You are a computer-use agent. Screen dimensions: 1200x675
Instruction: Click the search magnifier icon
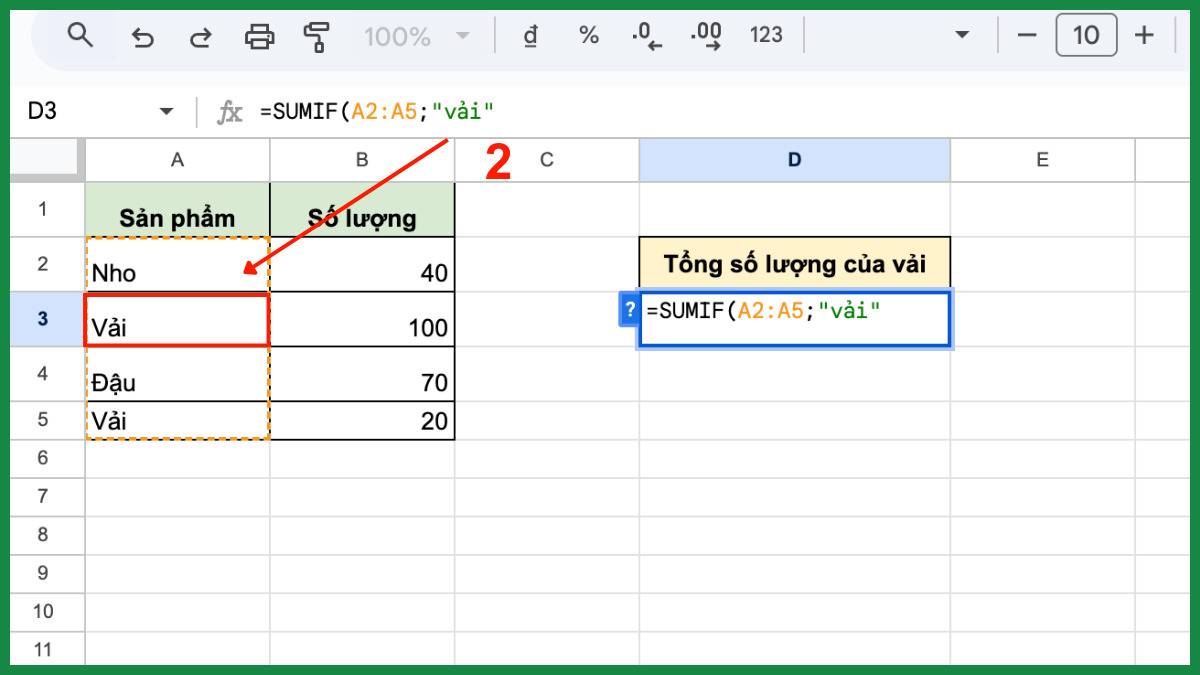[x=80, y=37]
